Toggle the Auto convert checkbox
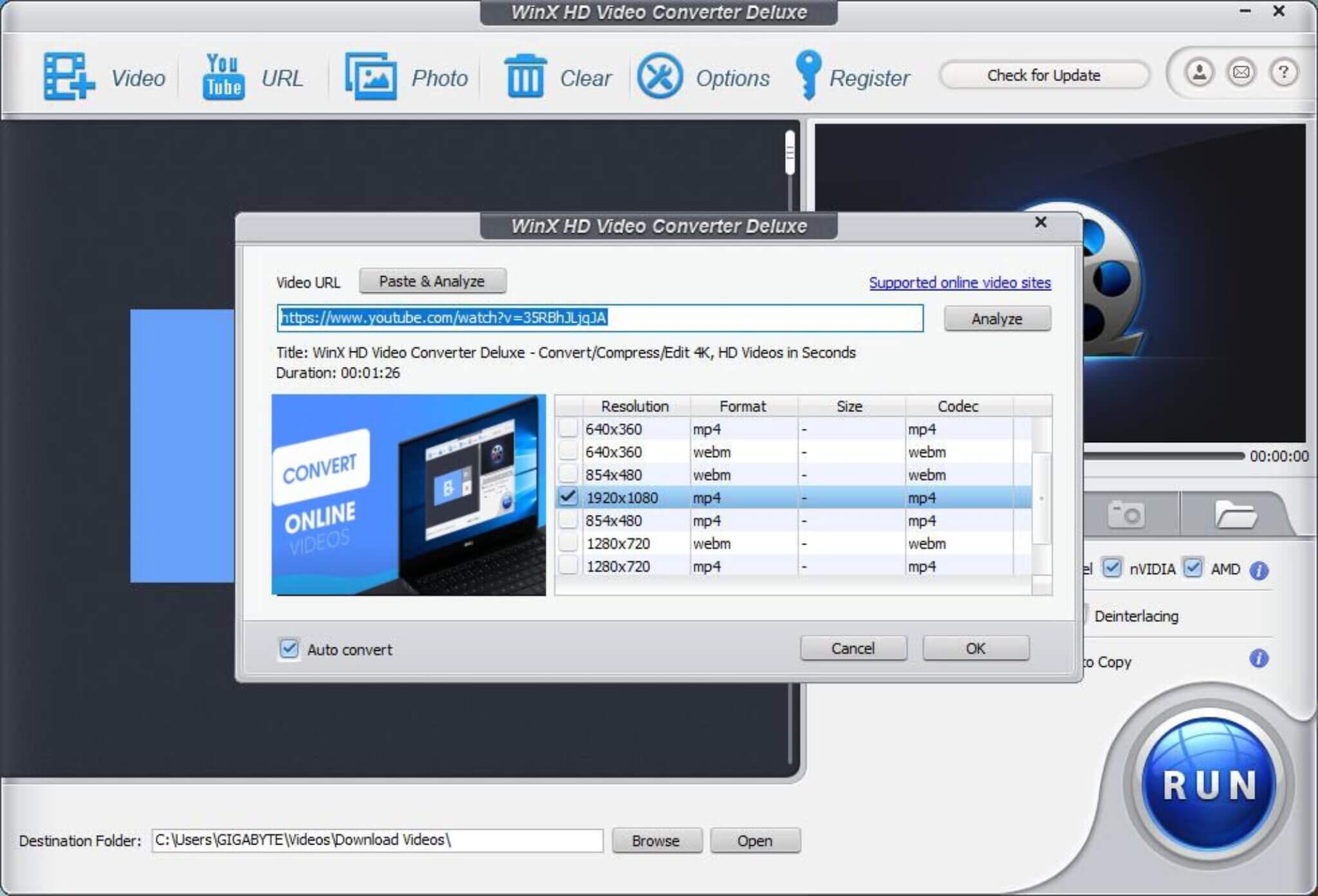This screenshot has width=1318, height=896. click(289, 649)
